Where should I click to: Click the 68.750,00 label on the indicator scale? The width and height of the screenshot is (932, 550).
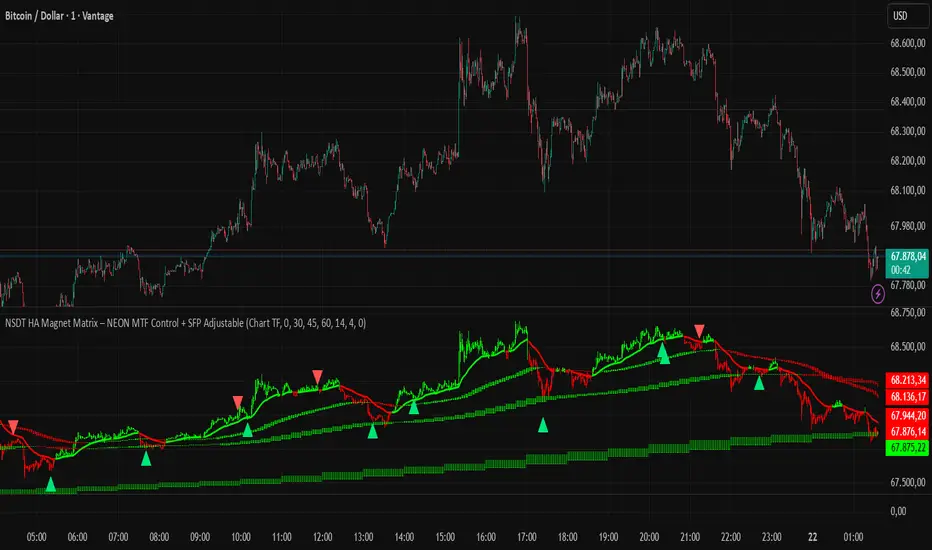[908, 312]
